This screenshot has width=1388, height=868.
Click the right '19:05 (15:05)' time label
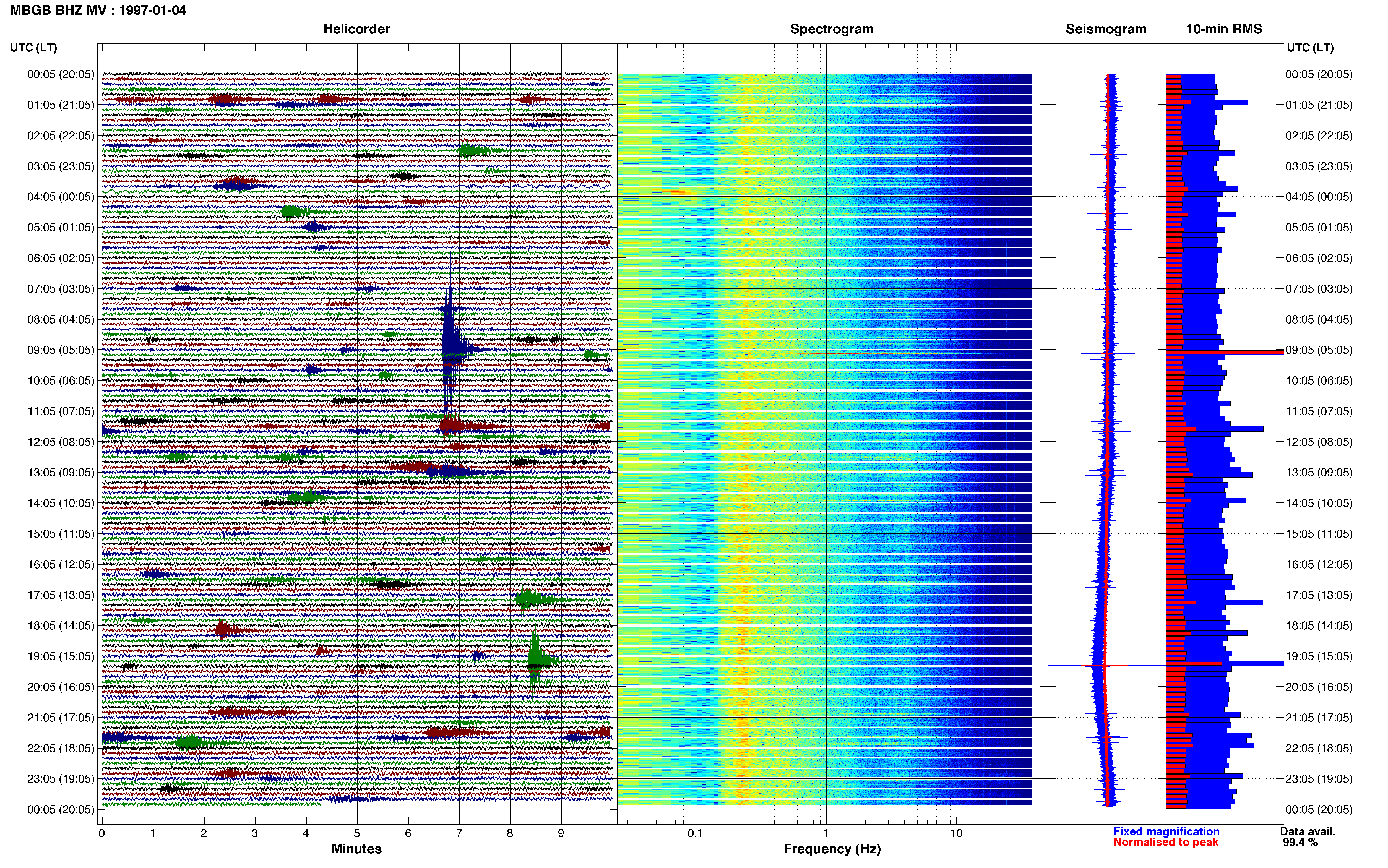click(x=1319, y=656)
